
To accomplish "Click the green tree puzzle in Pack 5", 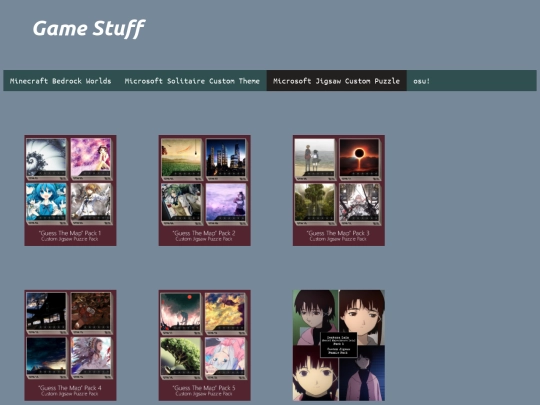I will click(x=181, y=359).
